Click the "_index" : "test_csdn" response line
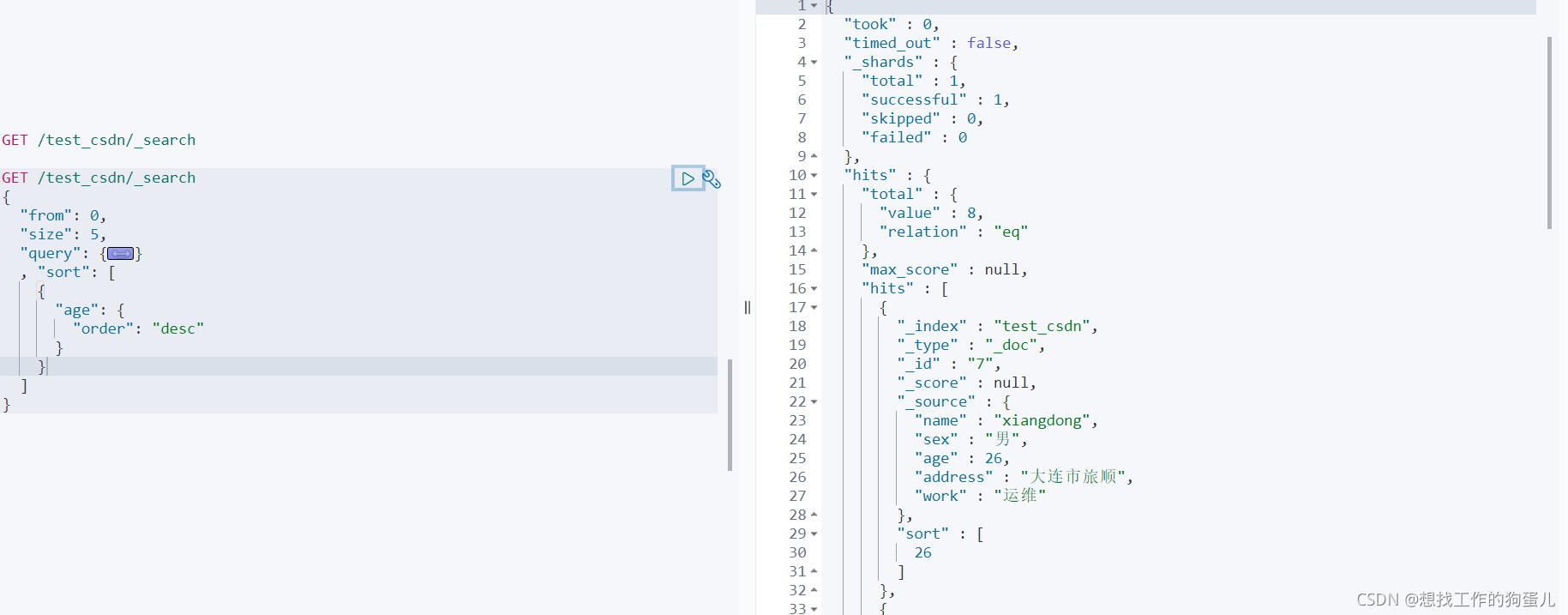This screenshot has height=615, width=1568. (x=997, y=326)
